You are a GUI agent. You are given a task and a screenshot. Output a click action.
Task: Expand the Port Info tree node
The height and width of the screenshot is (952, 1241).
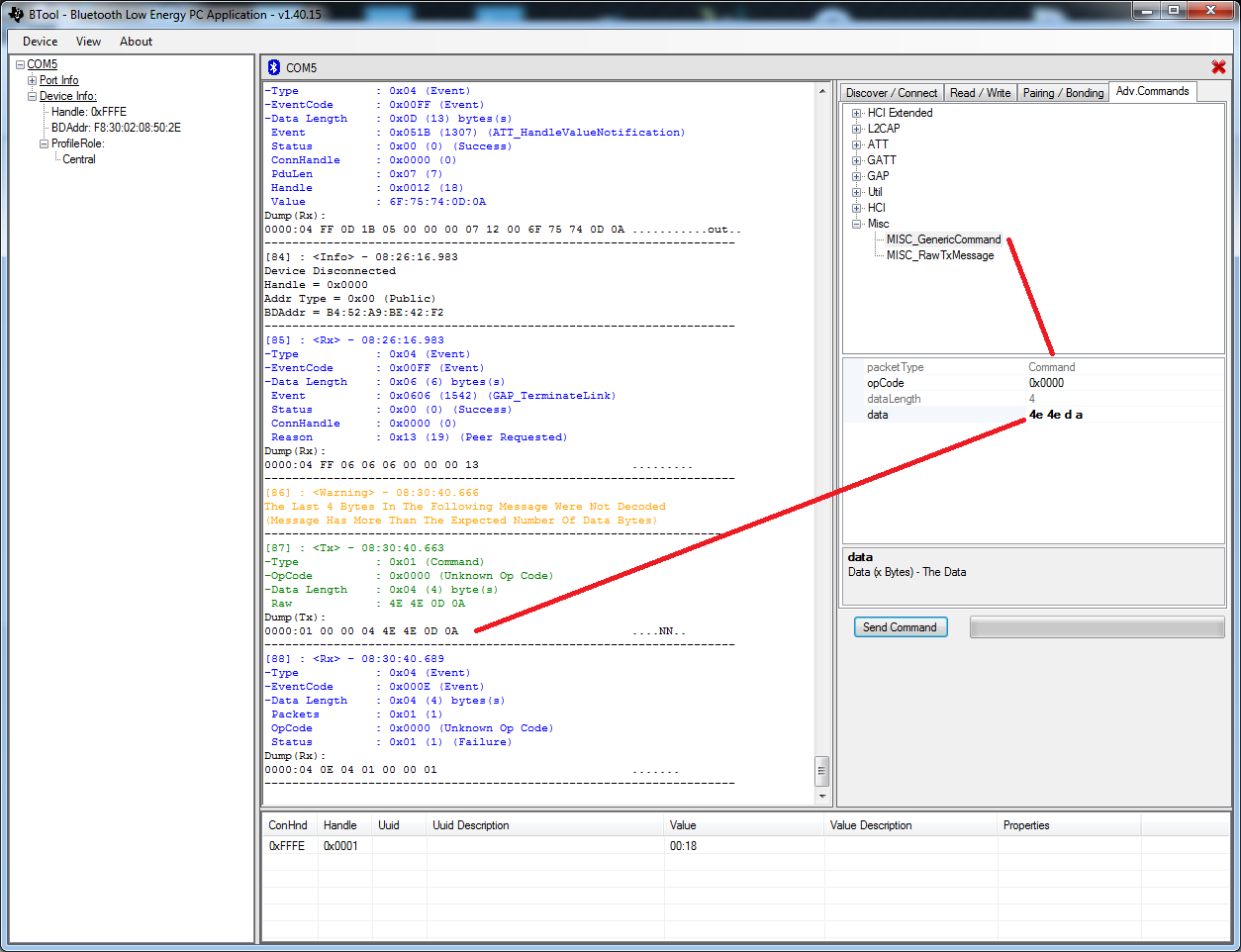click(32, 80)
